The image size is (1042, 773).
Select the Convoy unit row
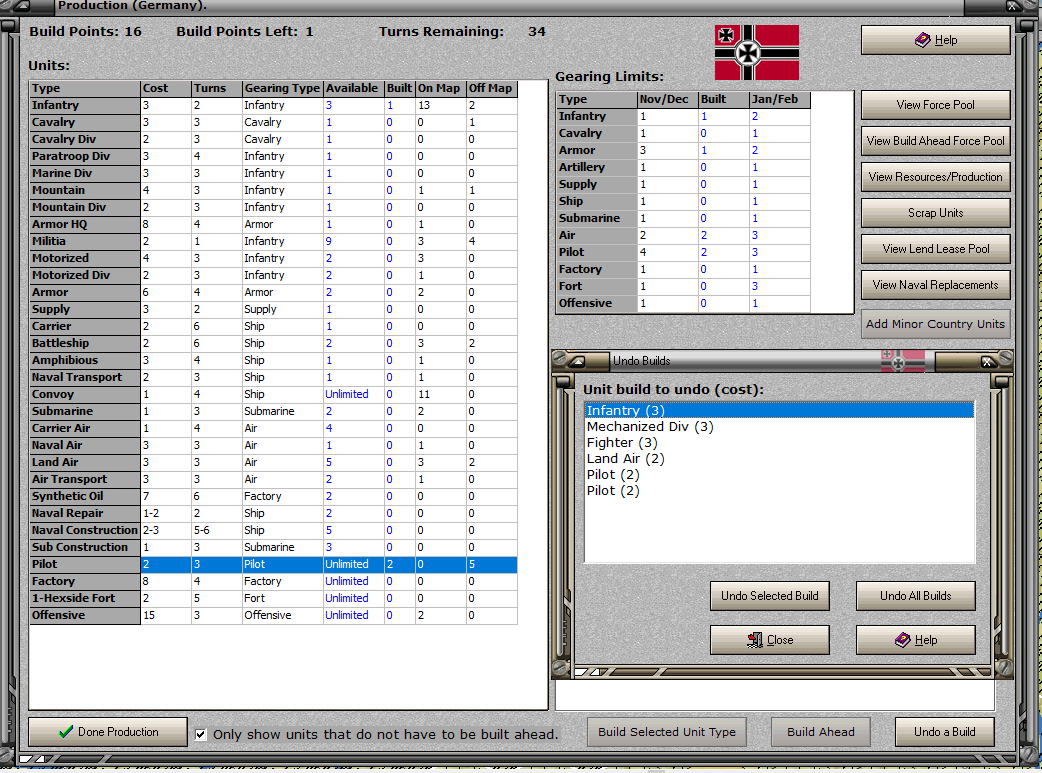(x=273, y=394)
